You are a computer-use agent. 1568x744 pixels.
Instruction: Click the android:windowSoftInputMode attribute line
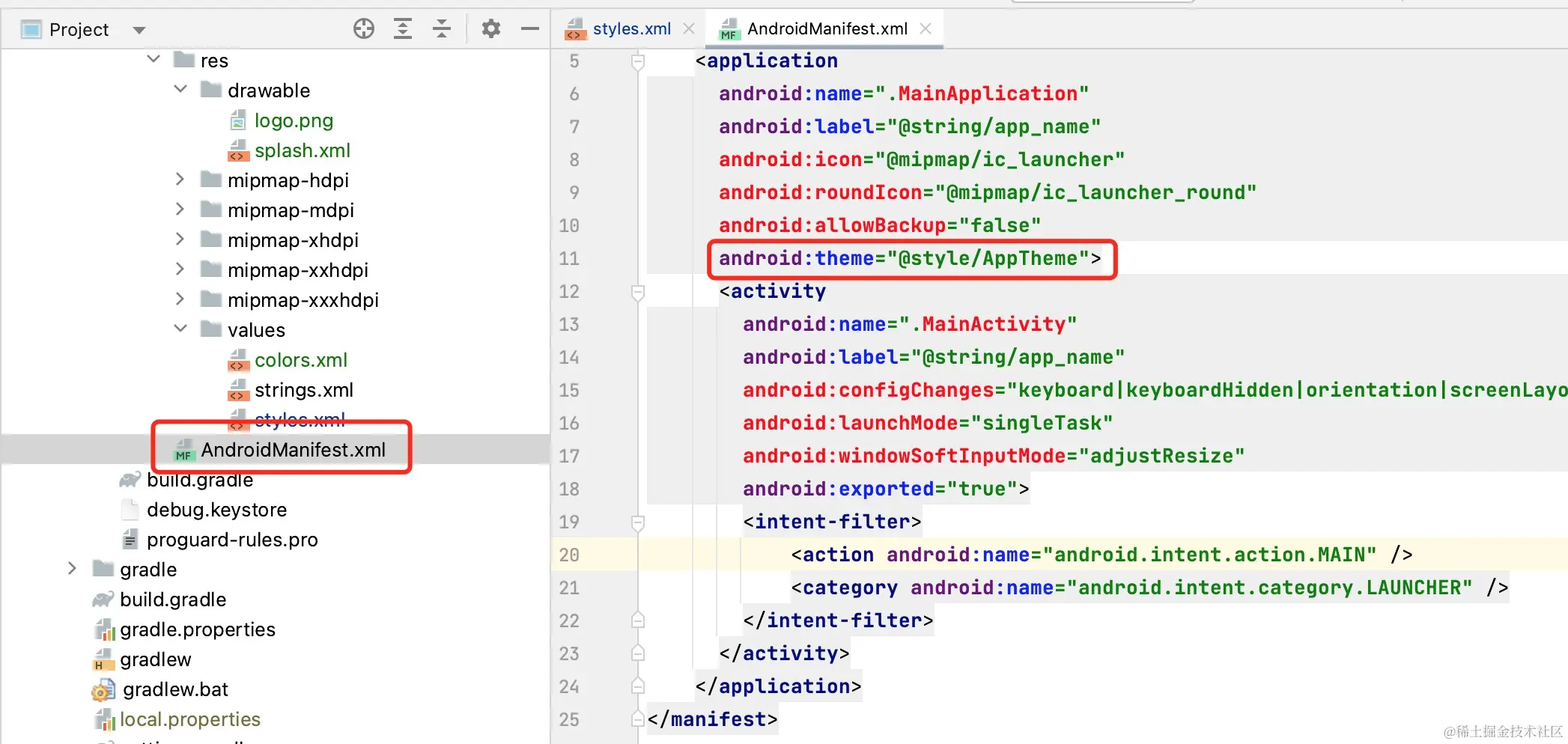(x=994, y=456)
